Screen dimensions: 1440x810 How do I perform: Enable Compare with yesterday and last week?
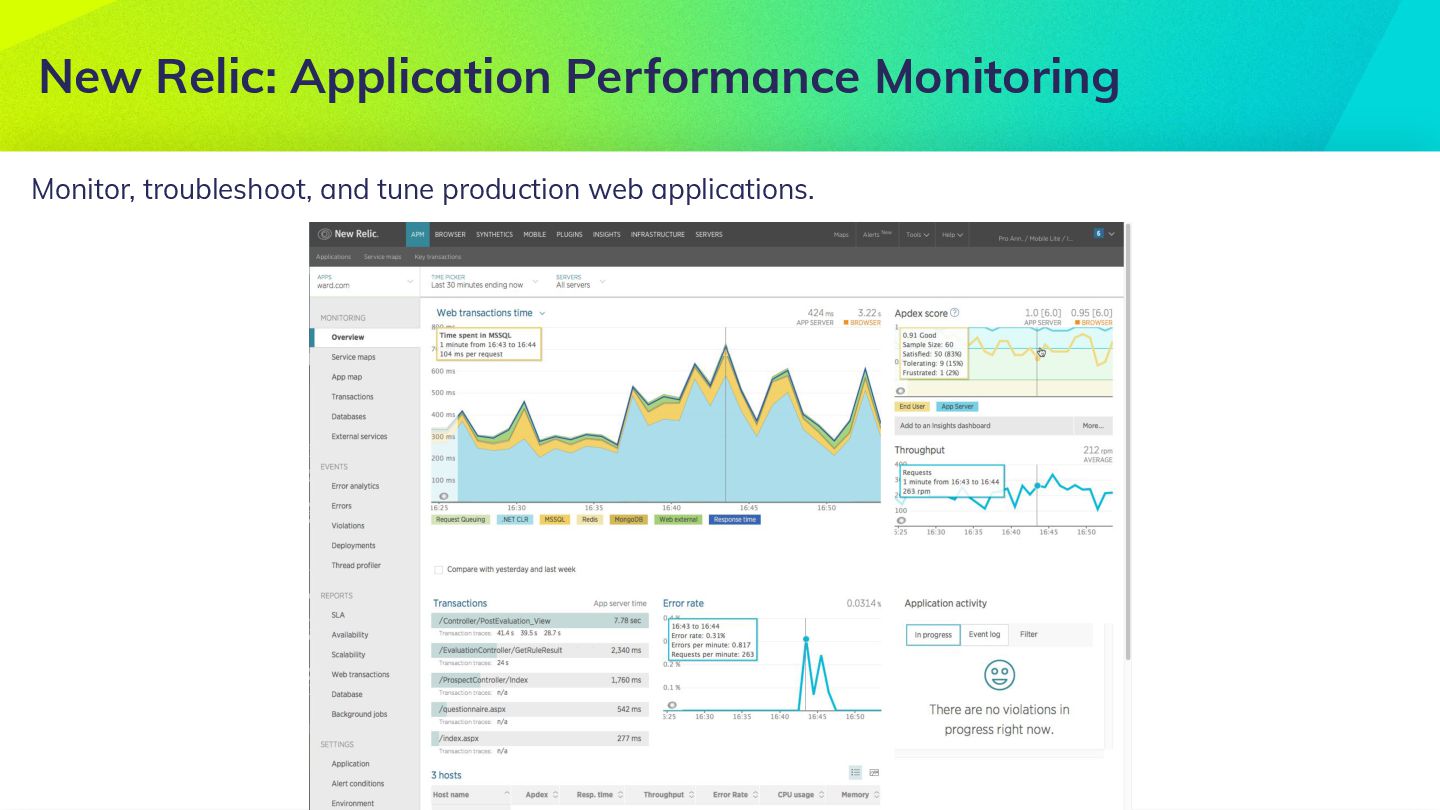(438, 570)
